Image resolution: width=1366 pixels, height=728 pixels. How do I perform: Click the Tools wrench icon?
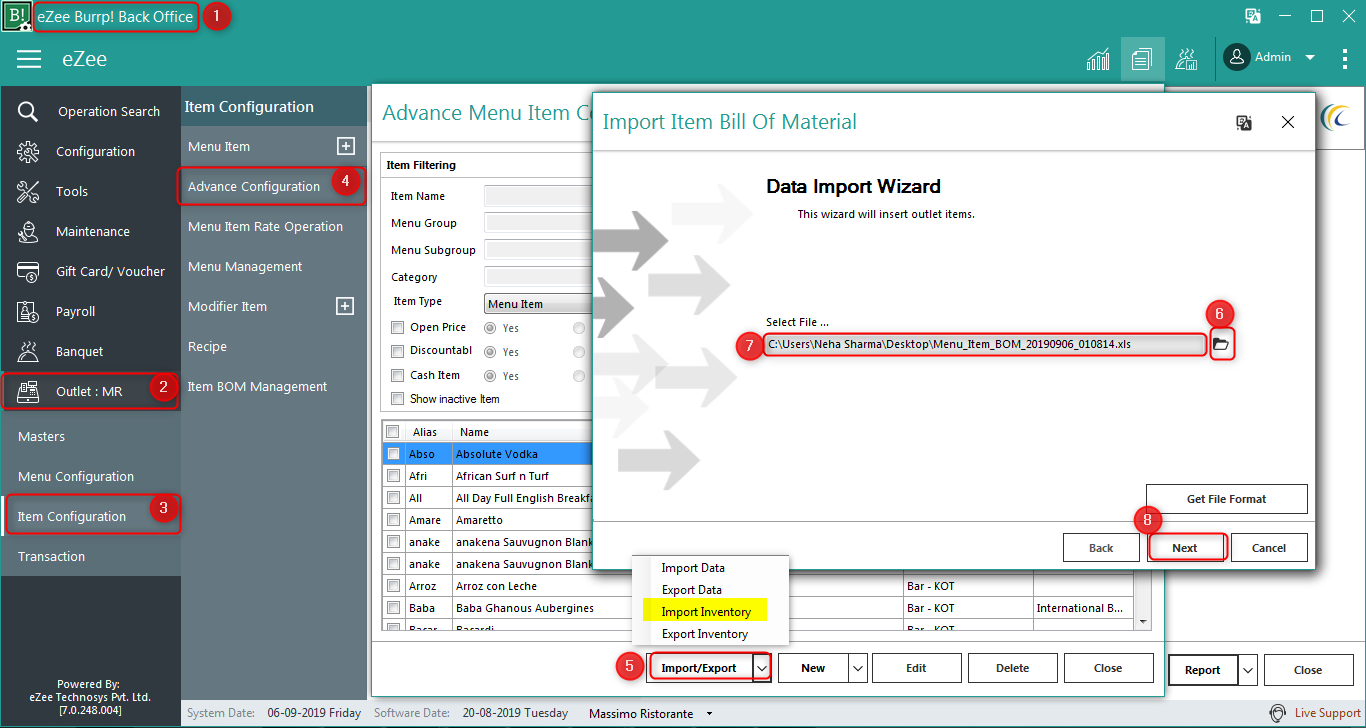pyautogui.click(x=28, y=191)
